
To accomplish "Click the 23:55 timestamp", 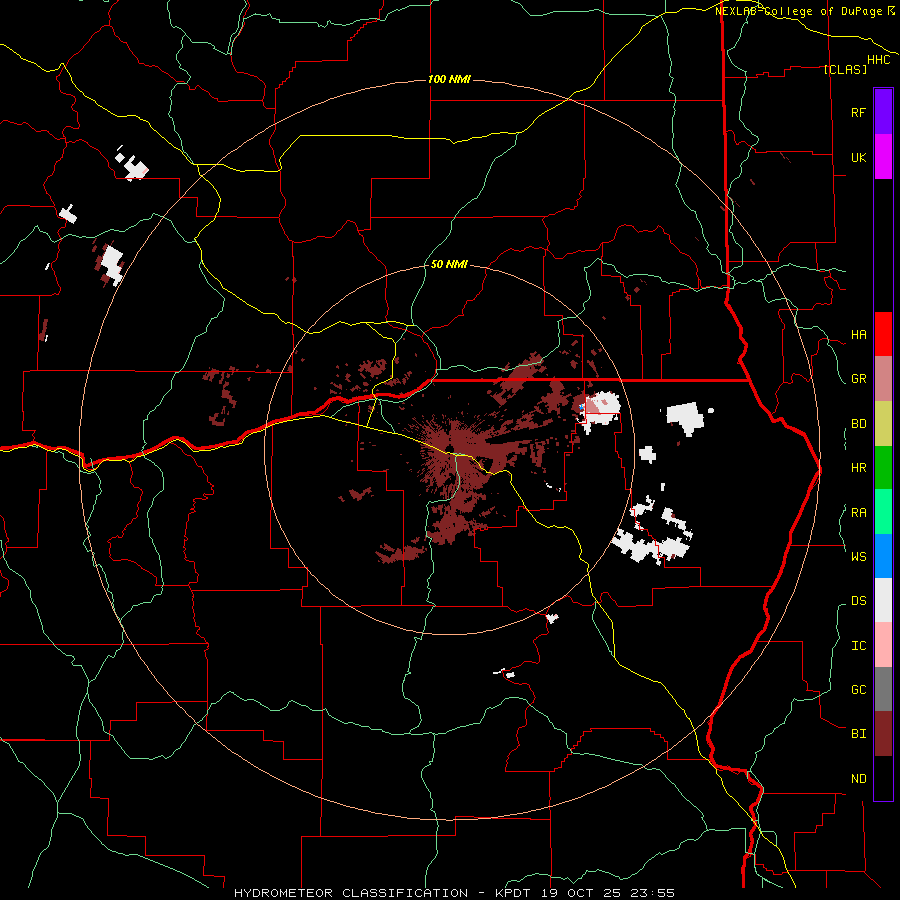I will [655, 893].
